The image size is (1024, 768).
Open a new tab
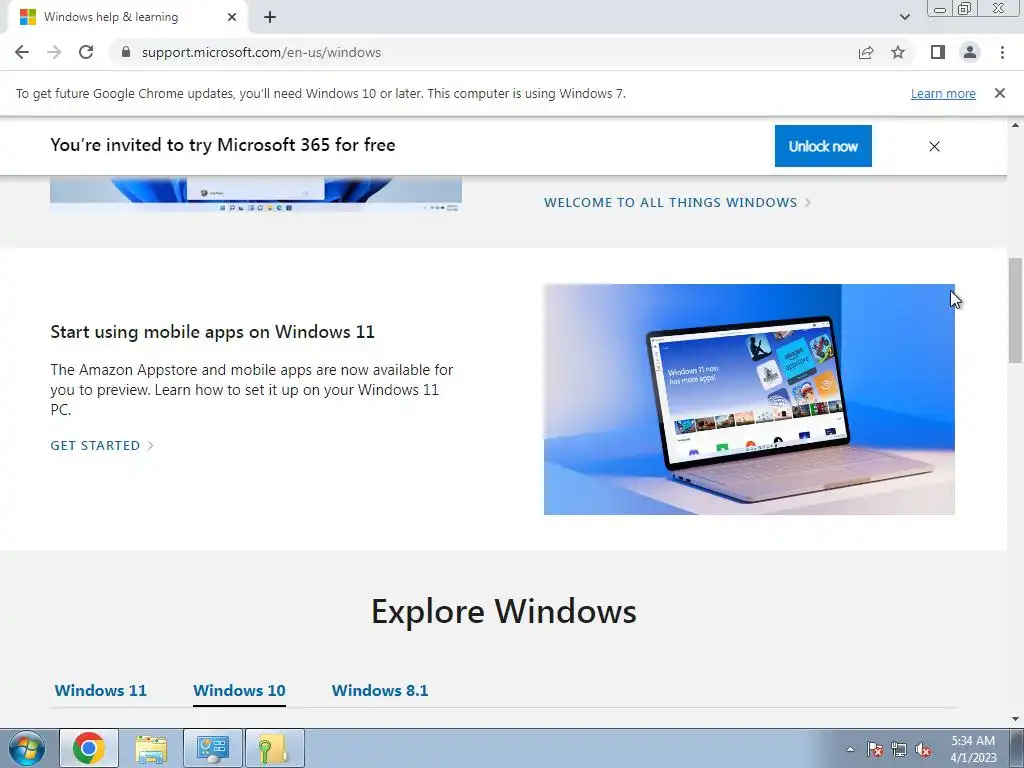(x=270, y=17)
